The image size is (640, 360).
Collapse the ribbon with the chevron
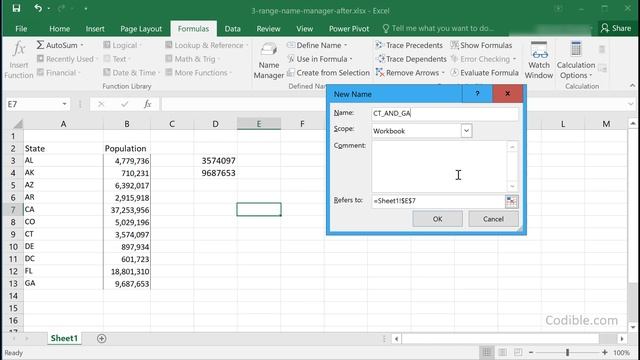pyautogui.click(x=632, y=85)
